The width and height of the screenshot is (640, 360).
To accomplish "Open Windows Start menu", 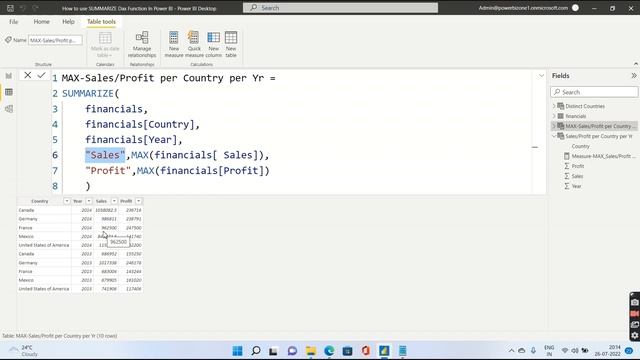I will tap(237, 351).
